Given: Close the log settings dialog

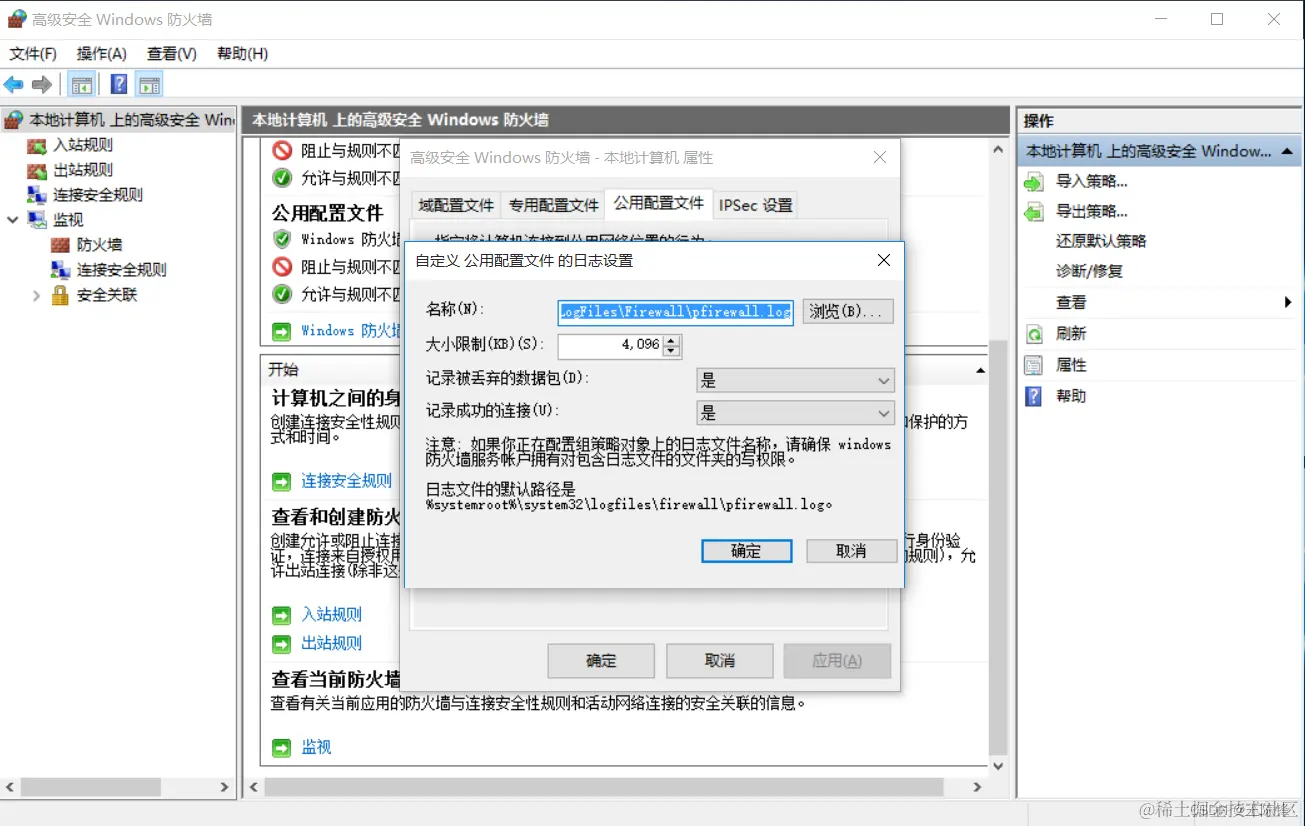Looking at the screenshot, I should [883, 261].
